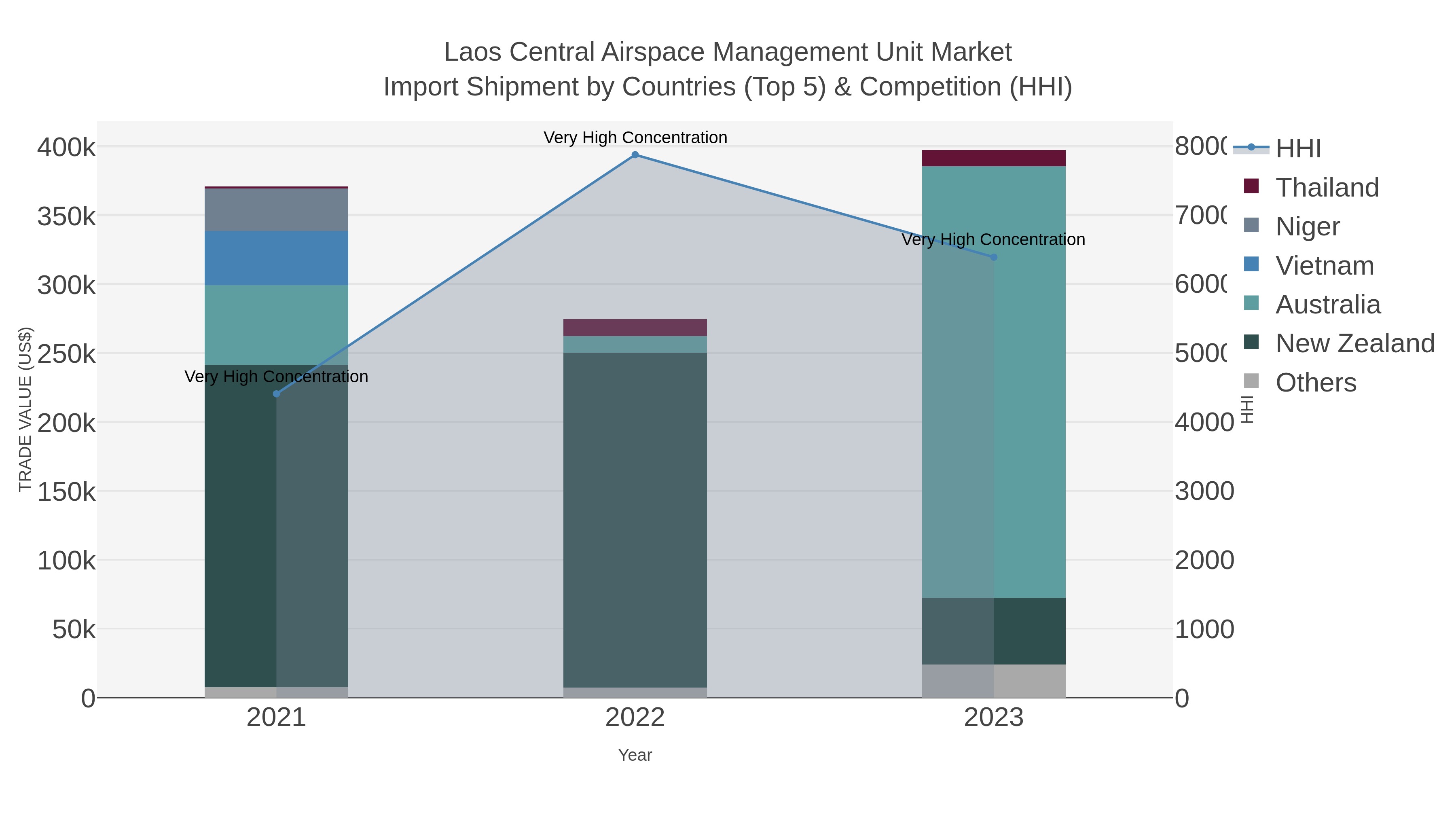Click the 2021 Very High Concentration annotation

[276, 377]
